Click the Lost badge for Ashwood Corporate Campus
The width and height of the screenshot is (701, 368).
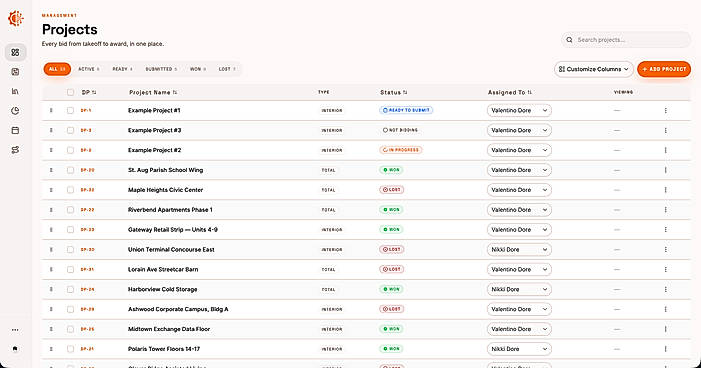[x=392, y=309]
